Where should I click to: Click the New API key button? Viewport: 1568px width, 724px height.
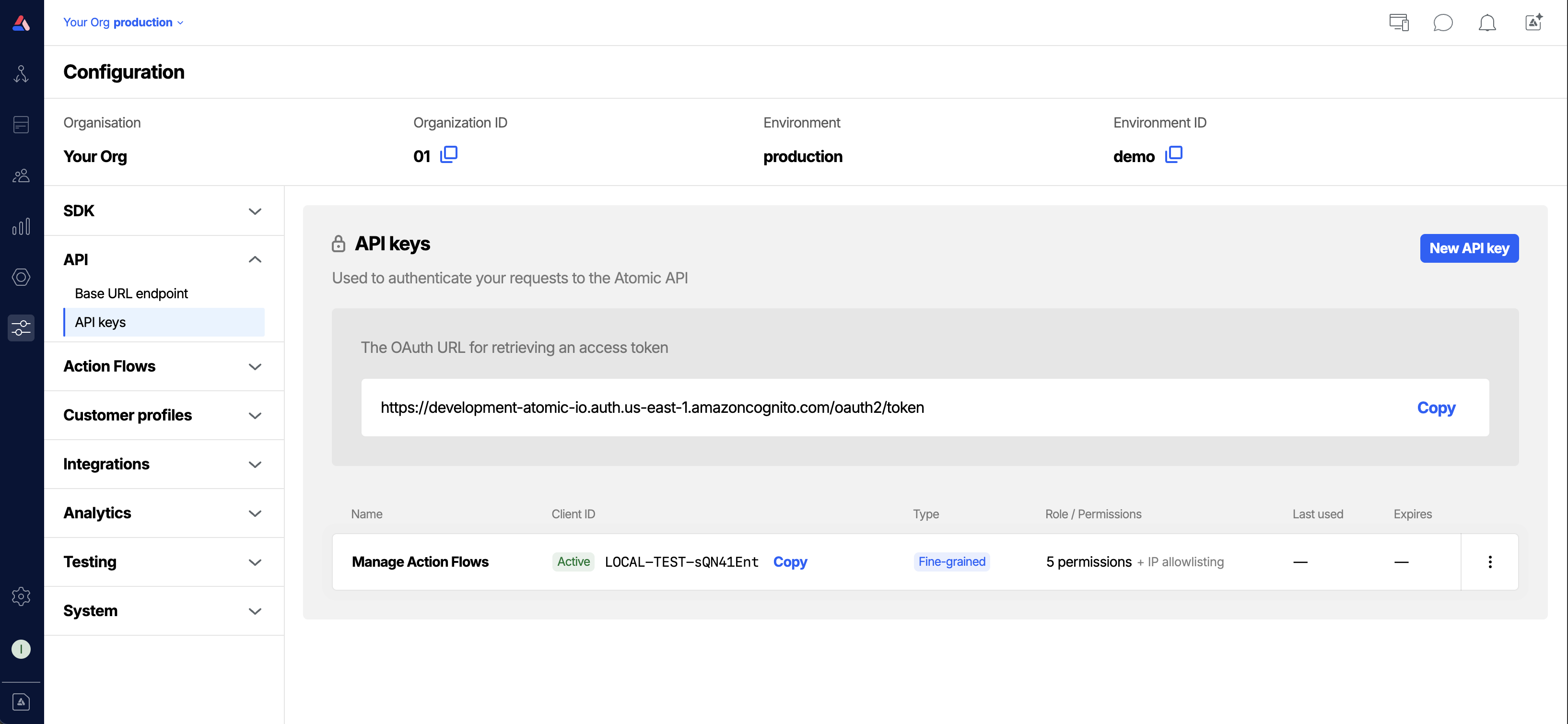point(1469,248)
